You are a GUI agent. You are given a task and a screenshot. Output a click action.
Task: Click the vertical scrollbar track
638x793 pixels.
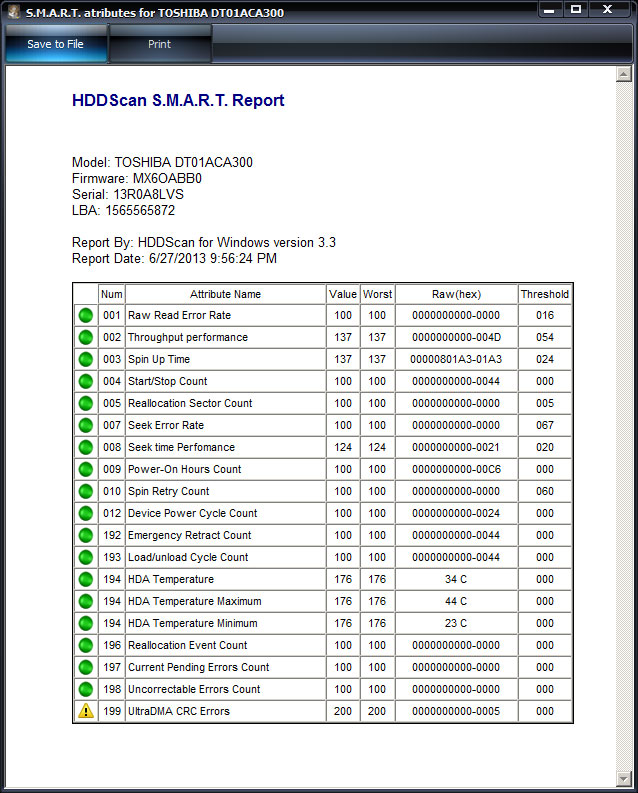(624, 426)
